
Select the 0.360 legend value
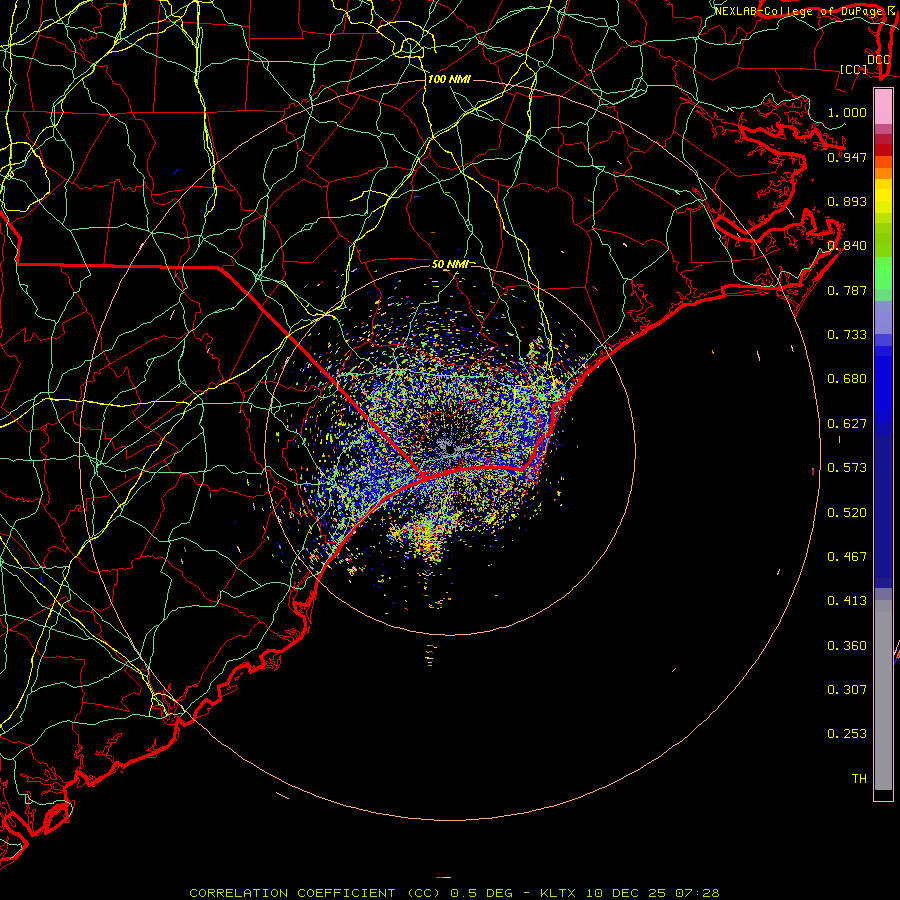847,646
